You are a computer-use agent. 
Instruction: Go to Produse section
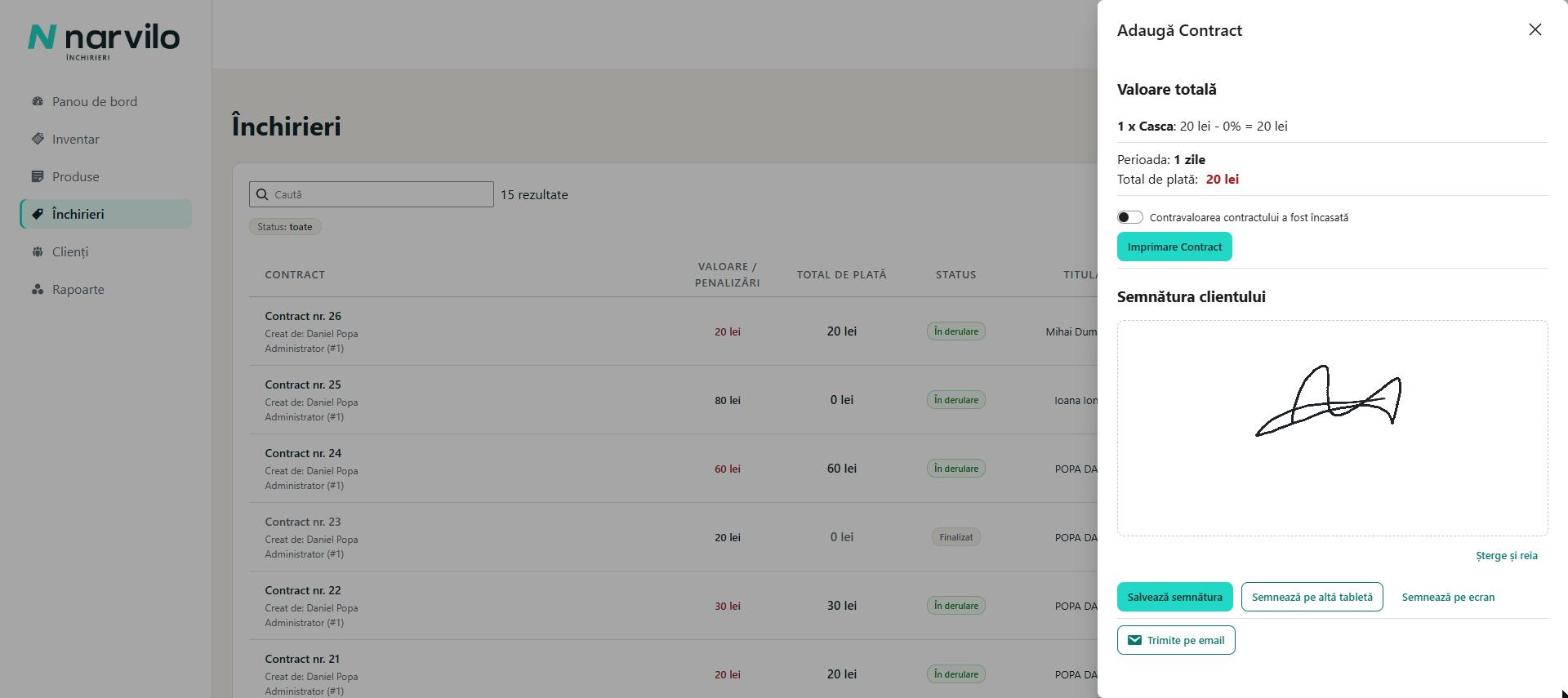click(105, 177)
